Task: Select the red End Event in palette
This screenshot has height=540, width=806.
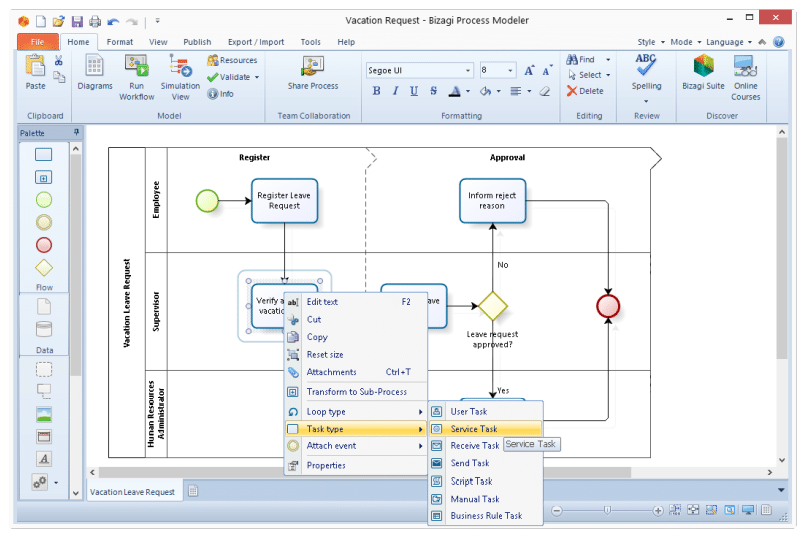Action: click(x=44, y=245)
